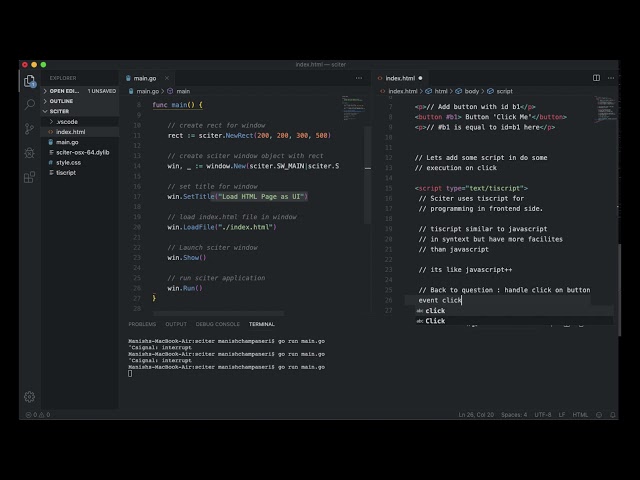The width and height of the screenshot is (640, 480).
Task: Open style.css in the file tree
Action: tap(80, 162)
